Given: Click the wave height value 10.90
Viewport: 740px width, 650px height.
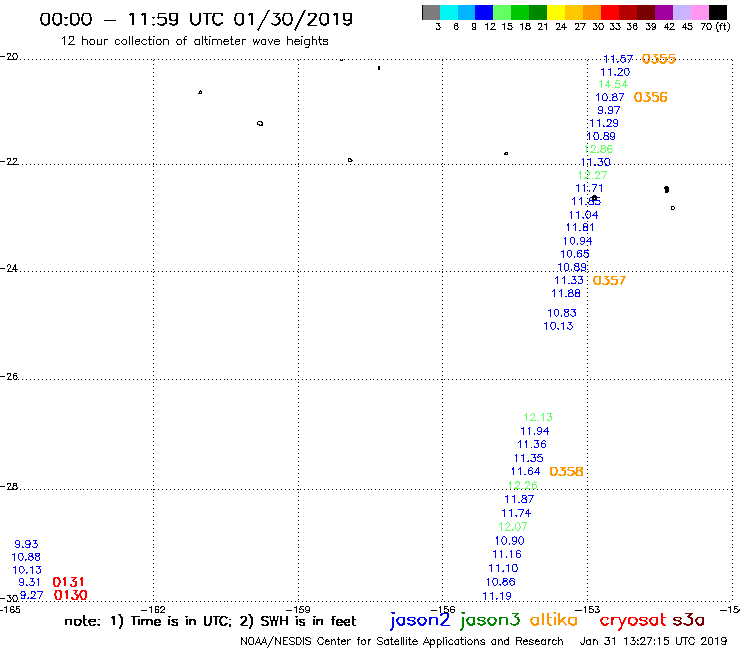Looking at the screenshot, I should [510, 540].
